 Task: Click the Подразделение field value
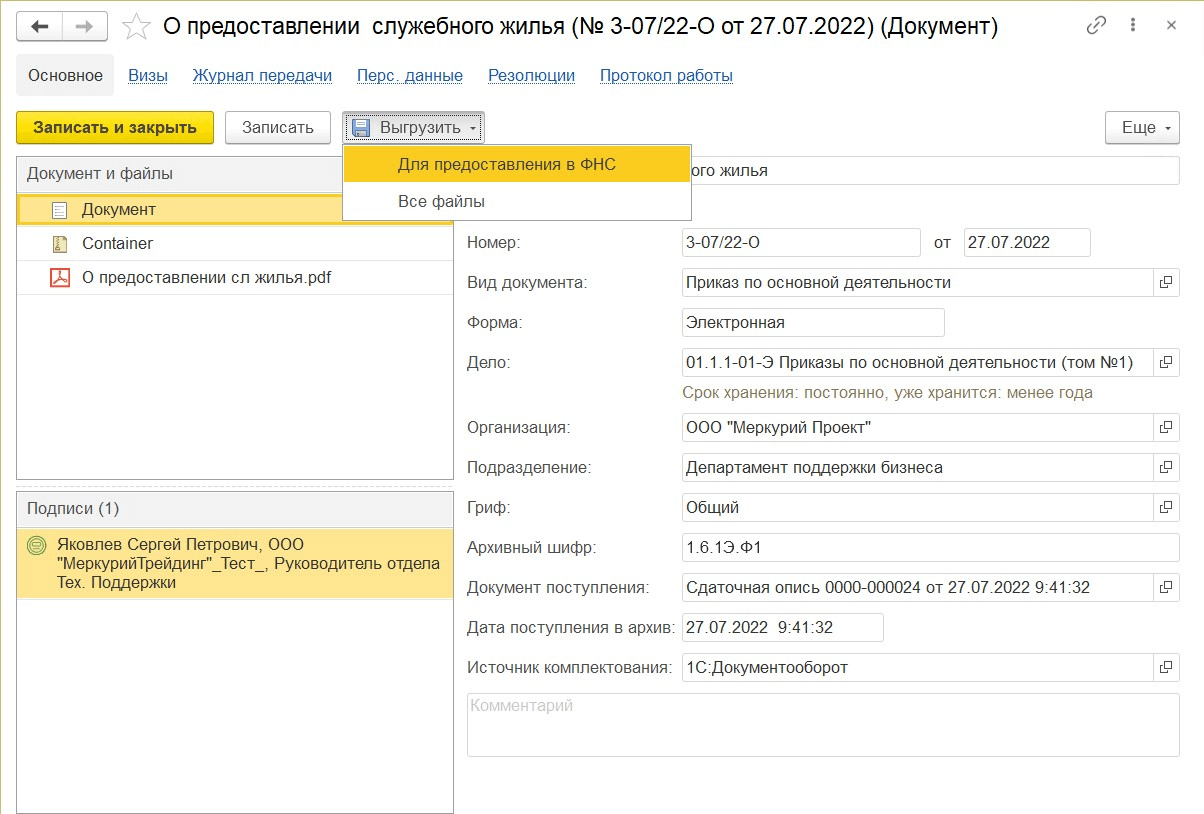point(918,468)
